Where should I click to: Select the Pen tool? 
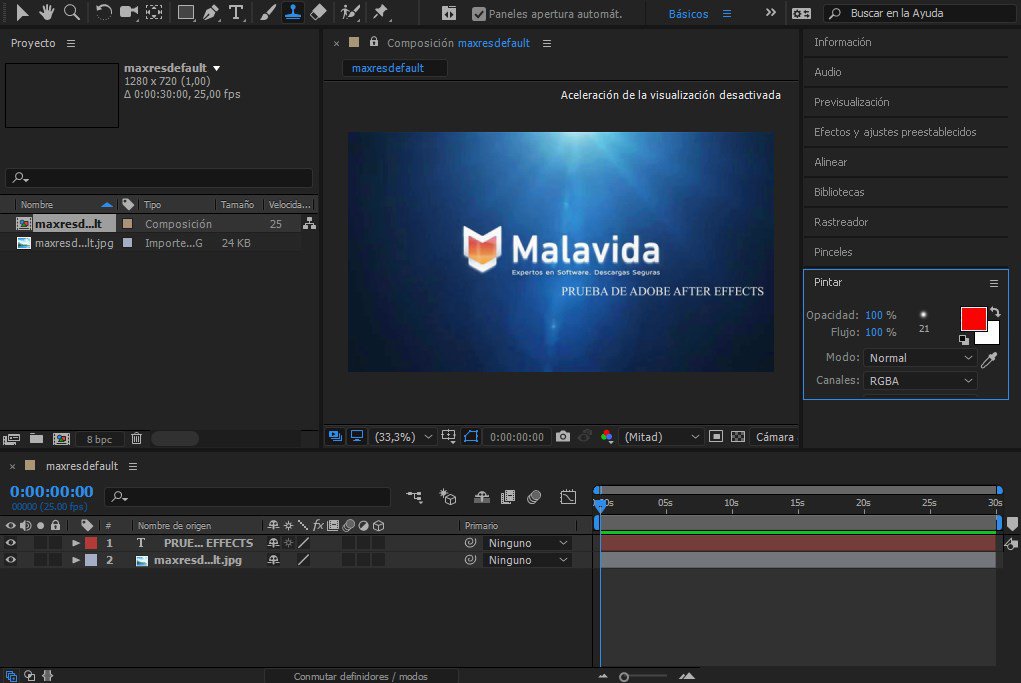point(209,13)
